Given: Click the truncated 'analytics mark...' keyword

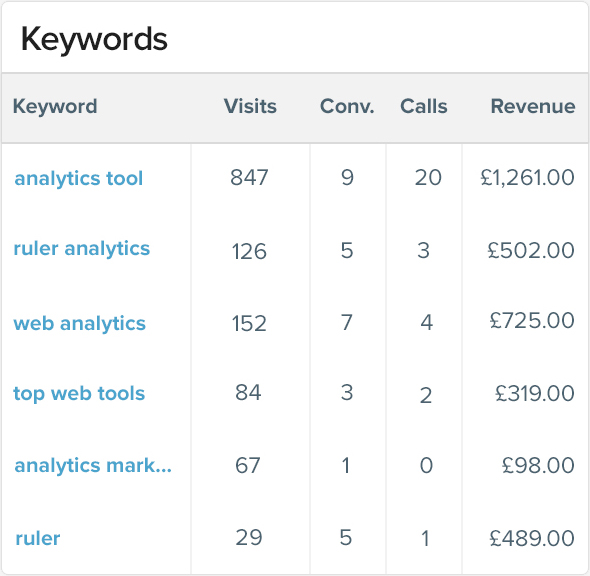Looking at the screenshot, I should tap(93, 466).
